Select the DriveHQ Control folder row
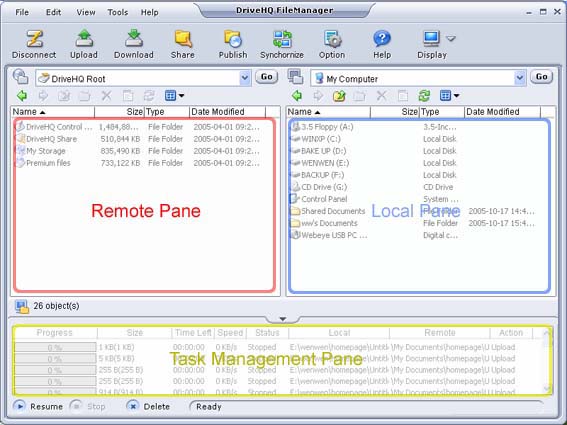This screenshot has height=425, width=567. [137, 127]
